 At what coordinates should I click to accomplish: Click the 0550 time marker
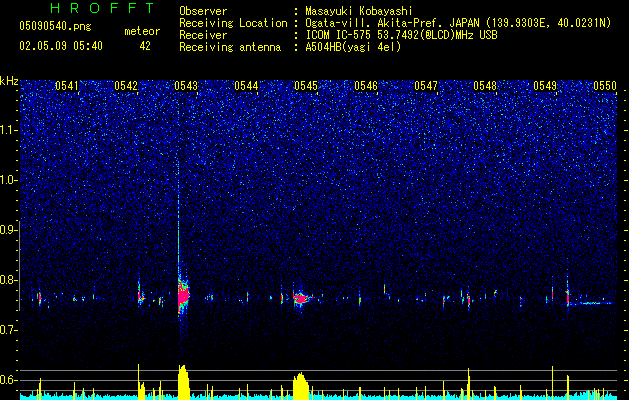pyautogui.click(x=605, y=85)
